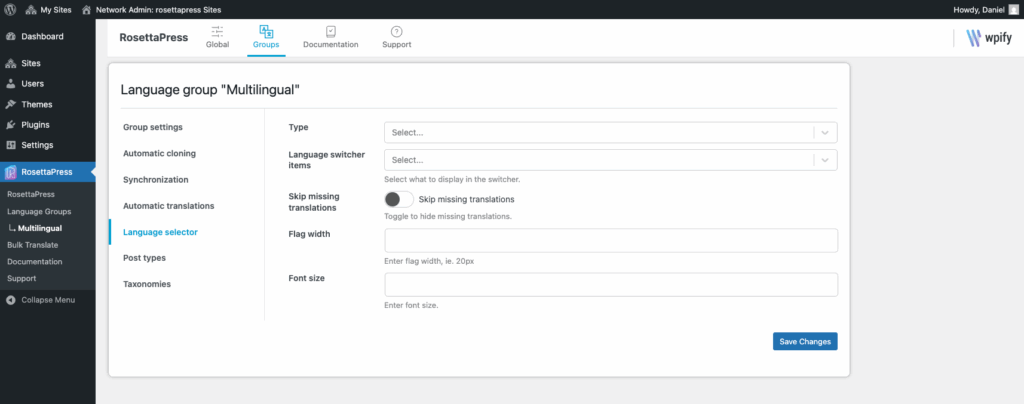Image resolution: width=1024 pixels, height=404 pixels.
Task: Focus the Flag width input field
Action: click(611, 240)
